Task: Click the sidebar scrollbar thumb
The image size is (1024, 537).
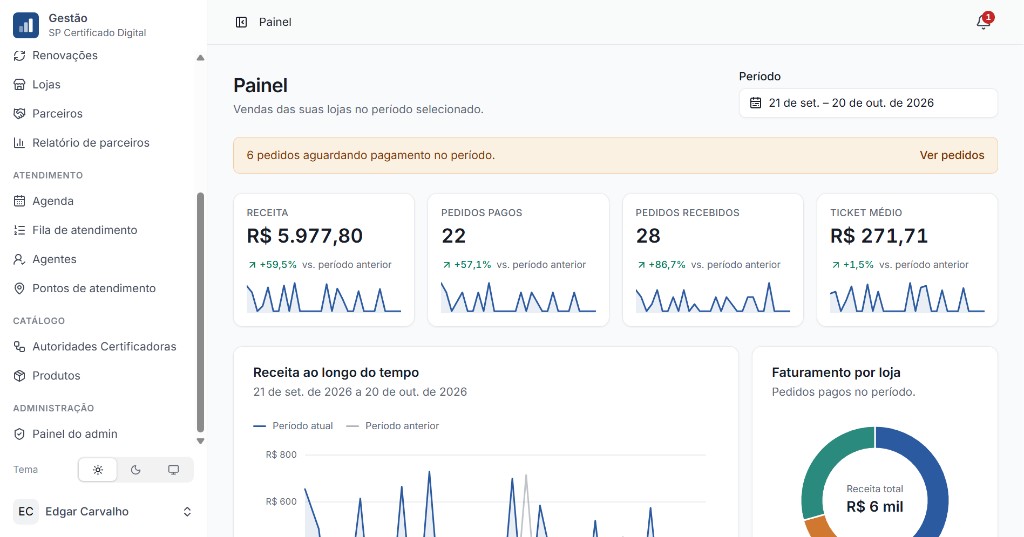Action: 200,312
